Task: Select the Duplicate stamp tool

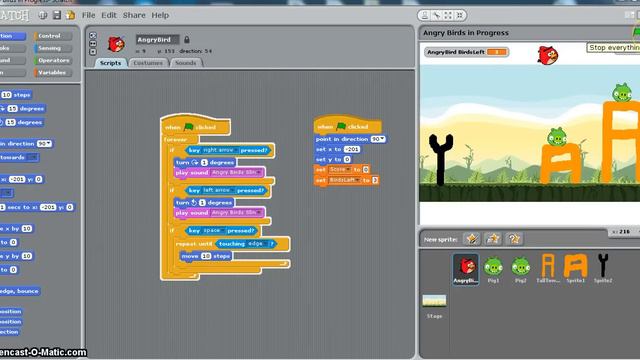Action: pyautogui.click(x=424, y=16)
